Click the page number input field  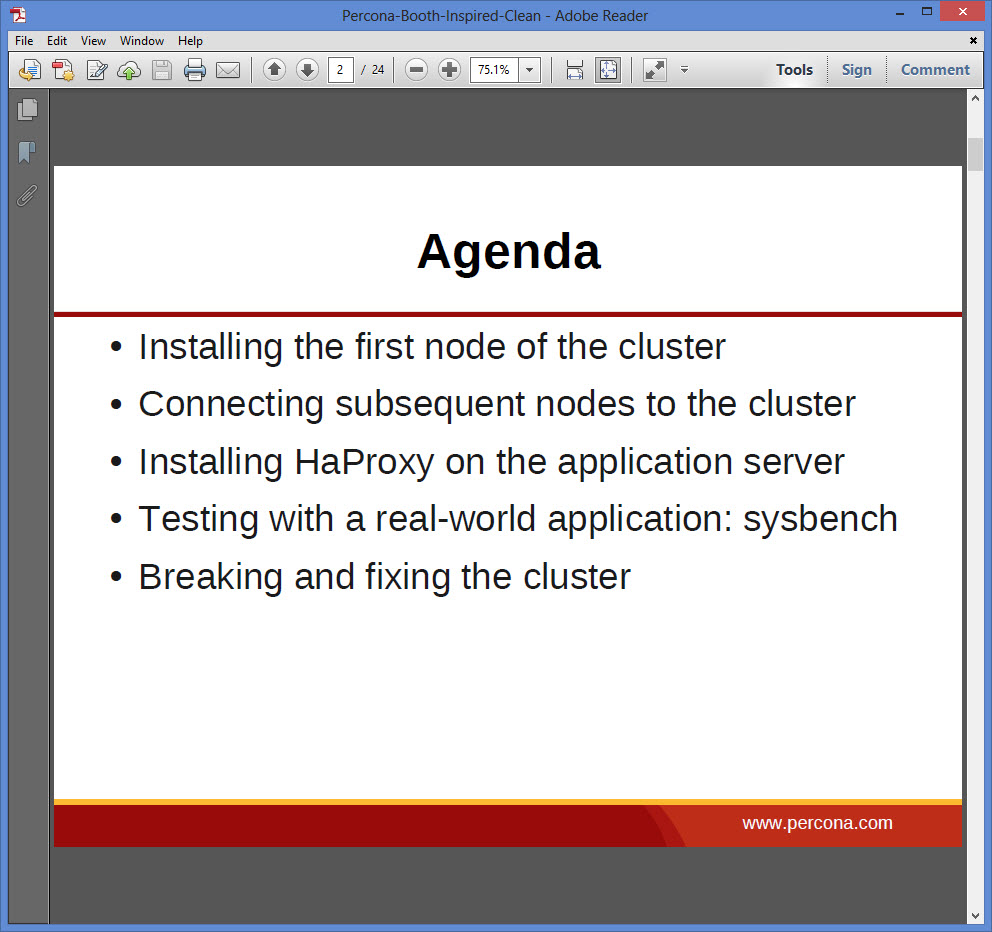[x=340, y=70]
